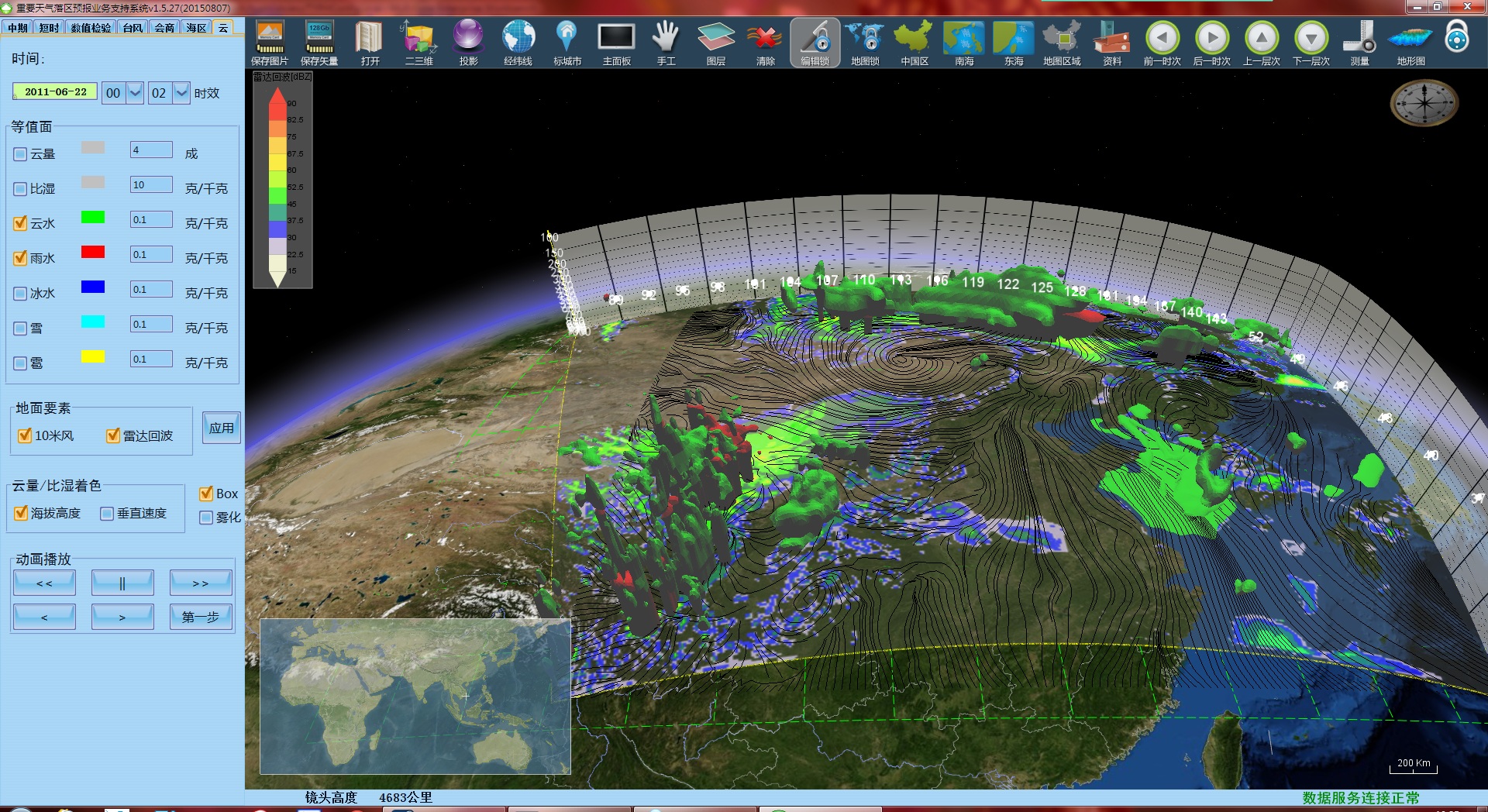
Task: Click the 应用 apply button
Action: 222,428
